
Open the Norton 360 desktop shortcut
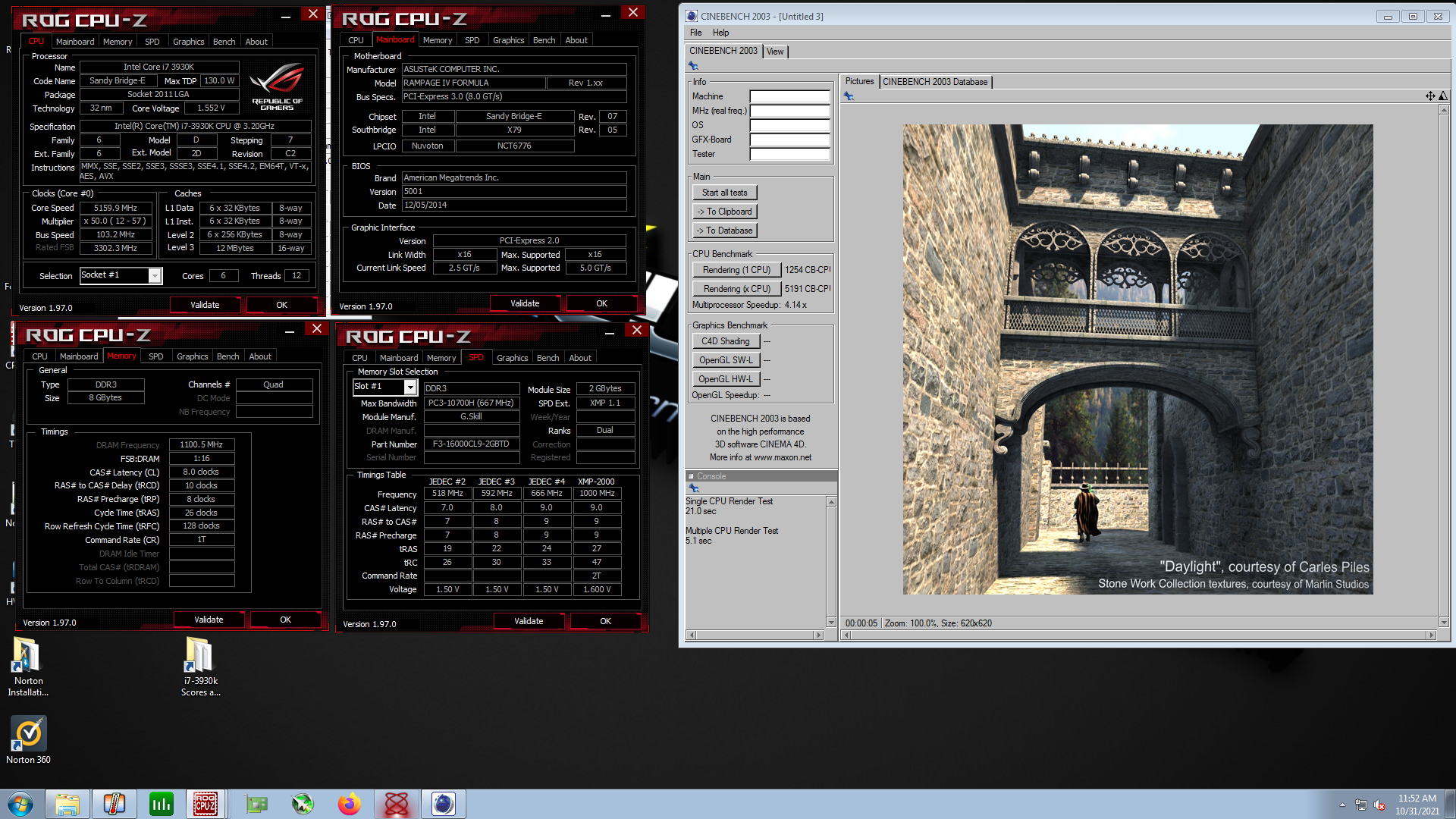[x=28, y=740]
